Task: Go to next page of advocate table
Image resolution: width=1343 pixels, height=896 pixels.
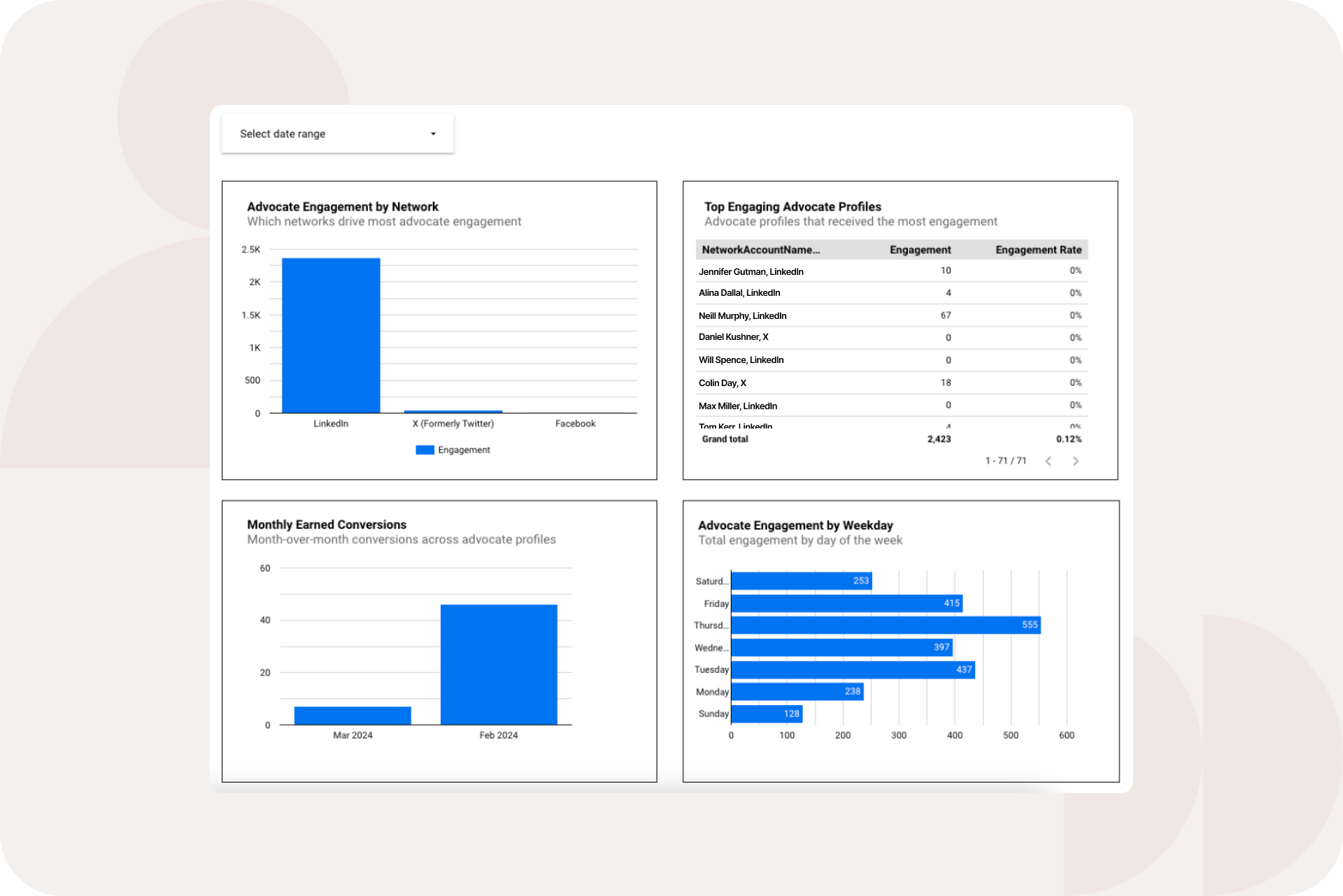Action: coord(1075,461)
